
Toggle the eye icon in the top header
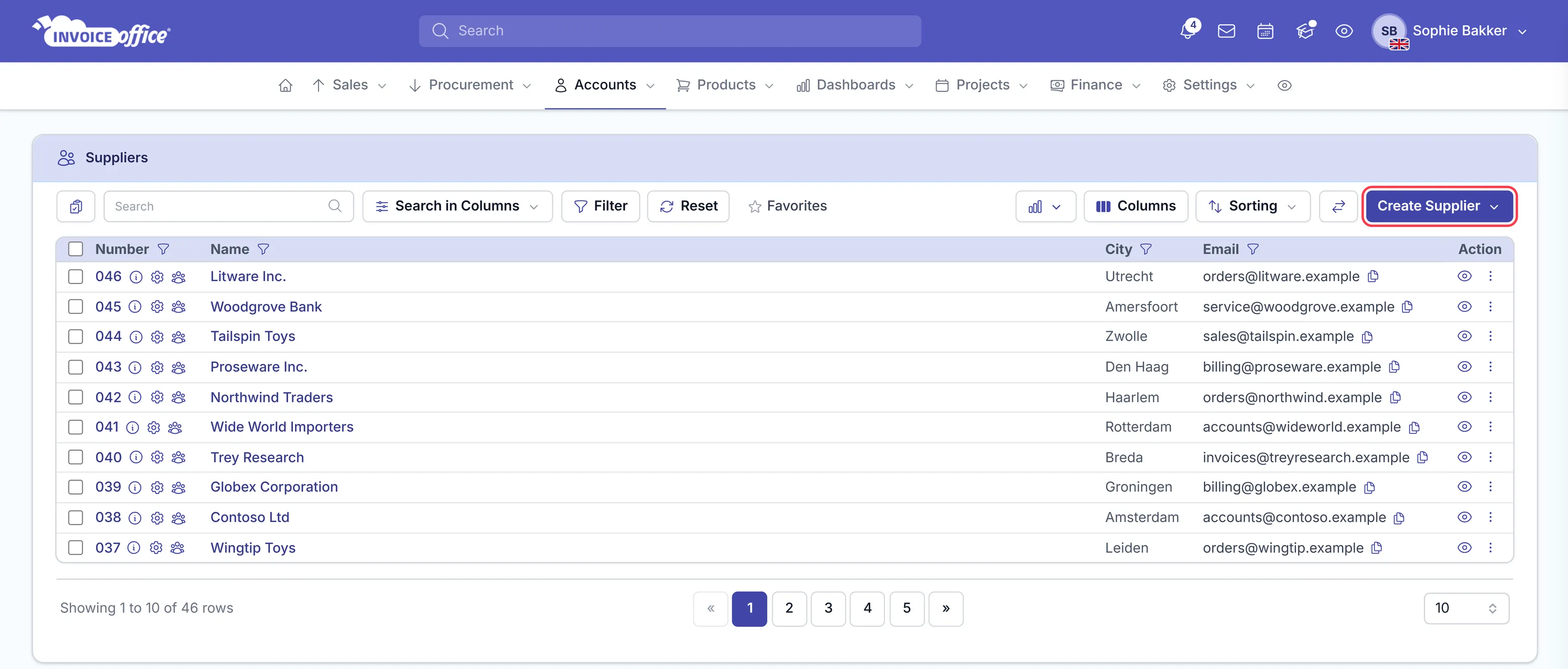1344,31
